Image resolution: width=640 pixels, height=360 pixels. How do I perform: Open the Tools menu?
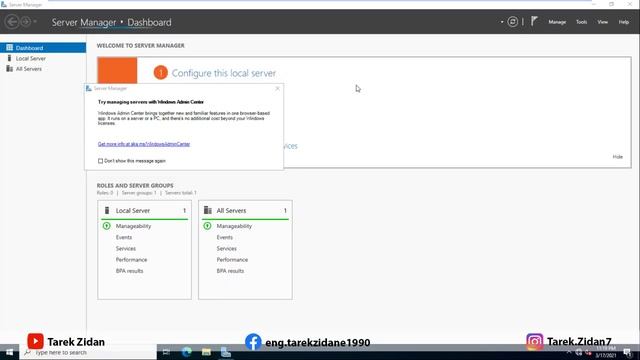point(581,22)
